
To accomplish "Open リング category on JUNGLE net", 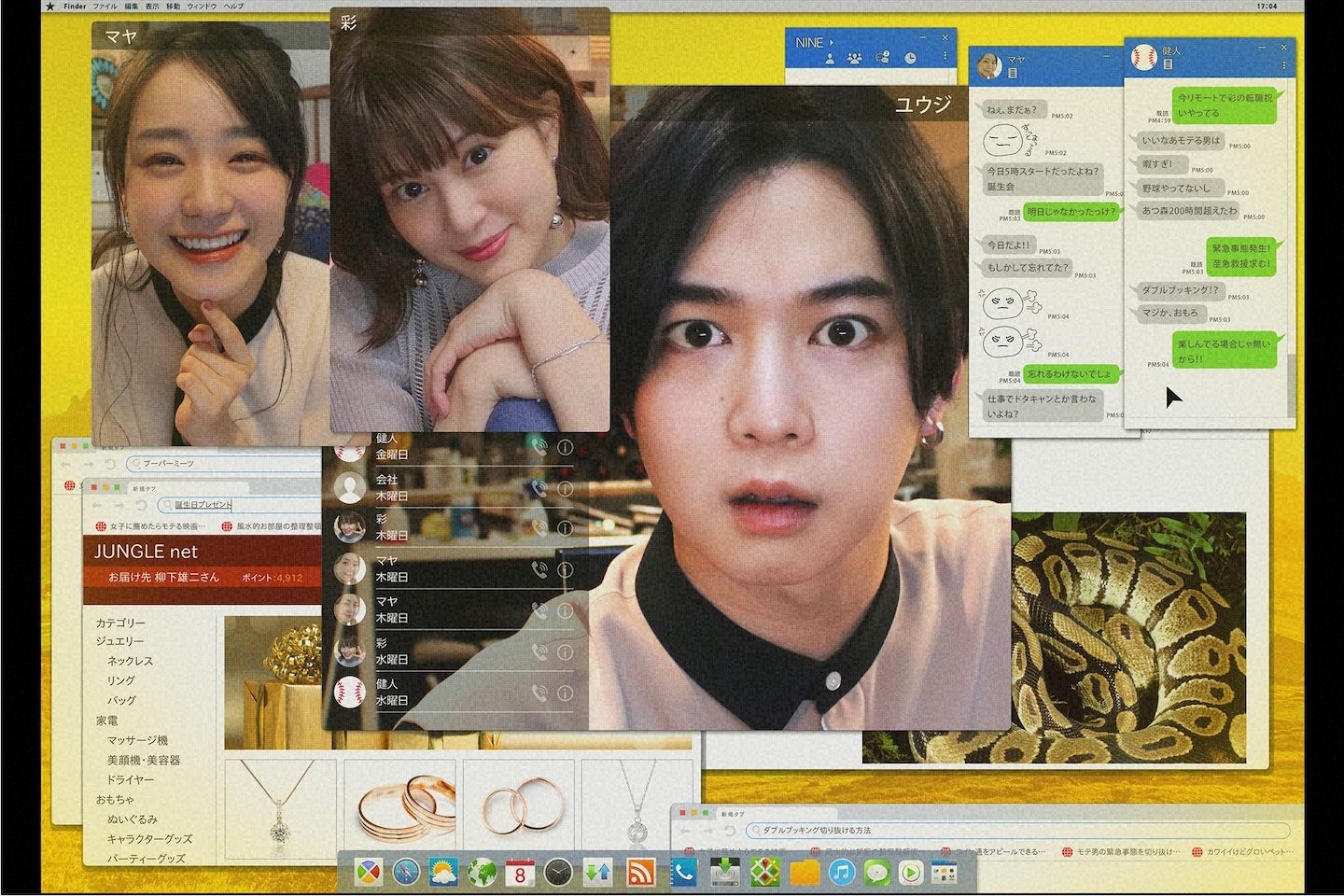I will pyautogui.click(x=120, y=680).
